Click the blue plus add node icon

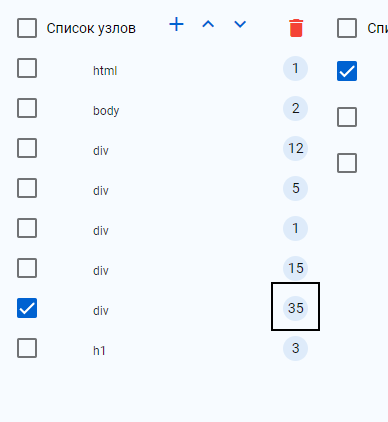click(x=176, y=25)
